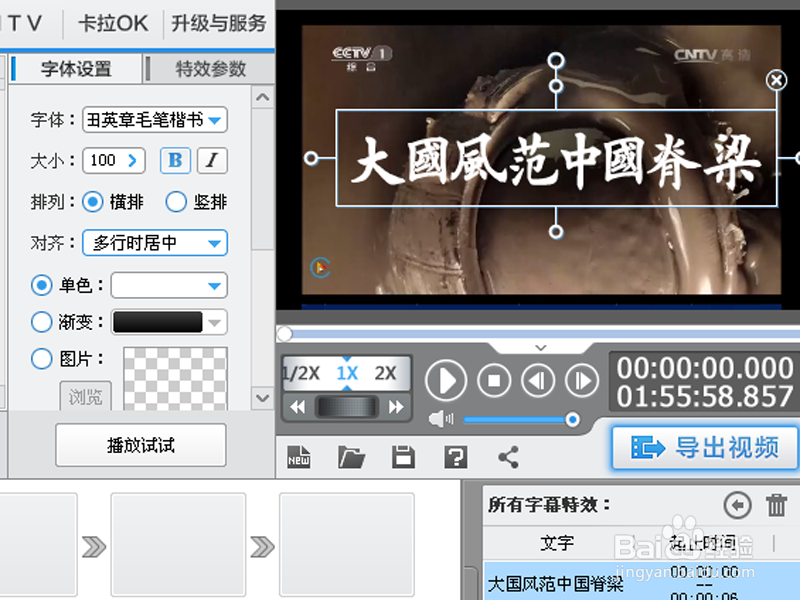800x600 pixels.
Task: Select 图片 image fill option
Action: [41, 359]
